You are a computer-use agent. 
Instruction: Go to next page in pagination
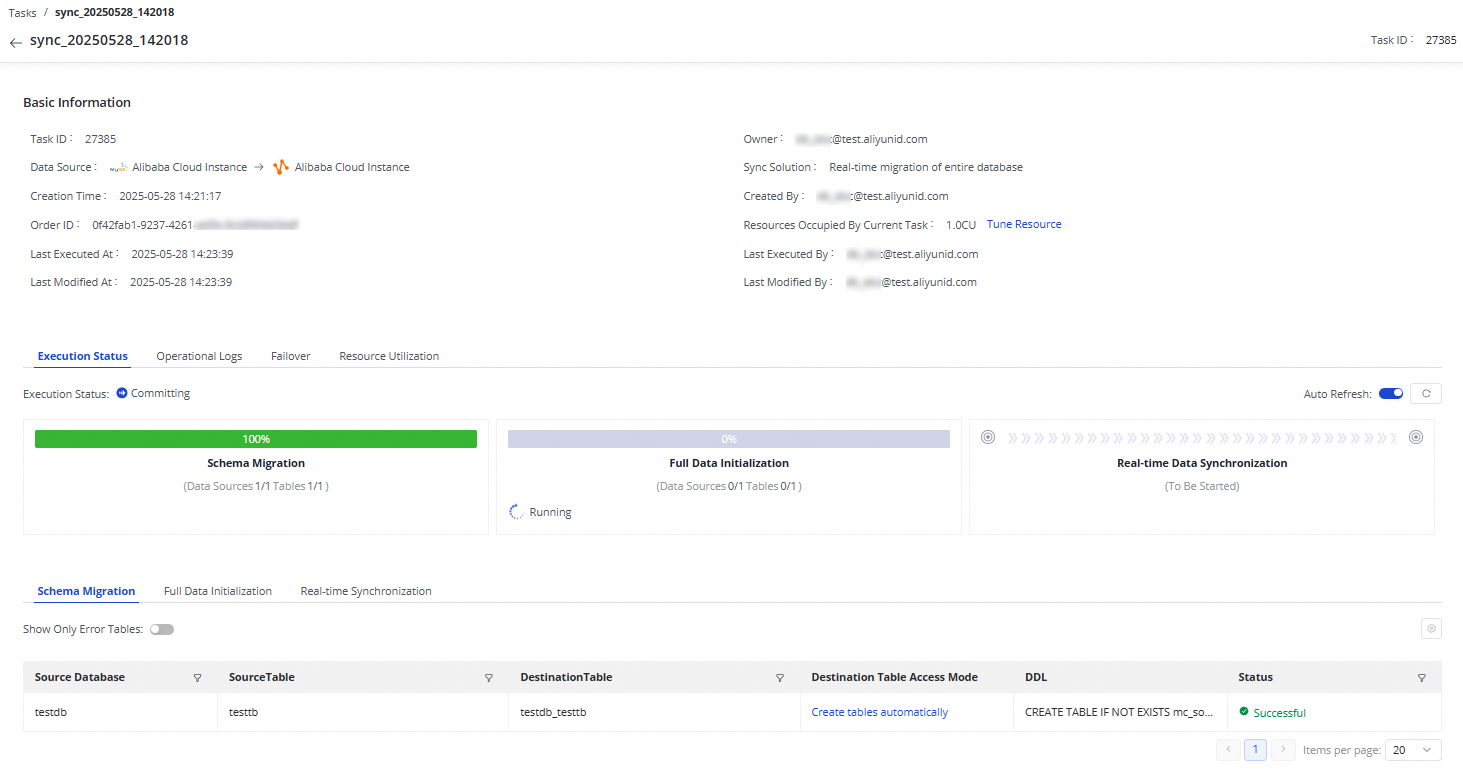[1283, 750]
